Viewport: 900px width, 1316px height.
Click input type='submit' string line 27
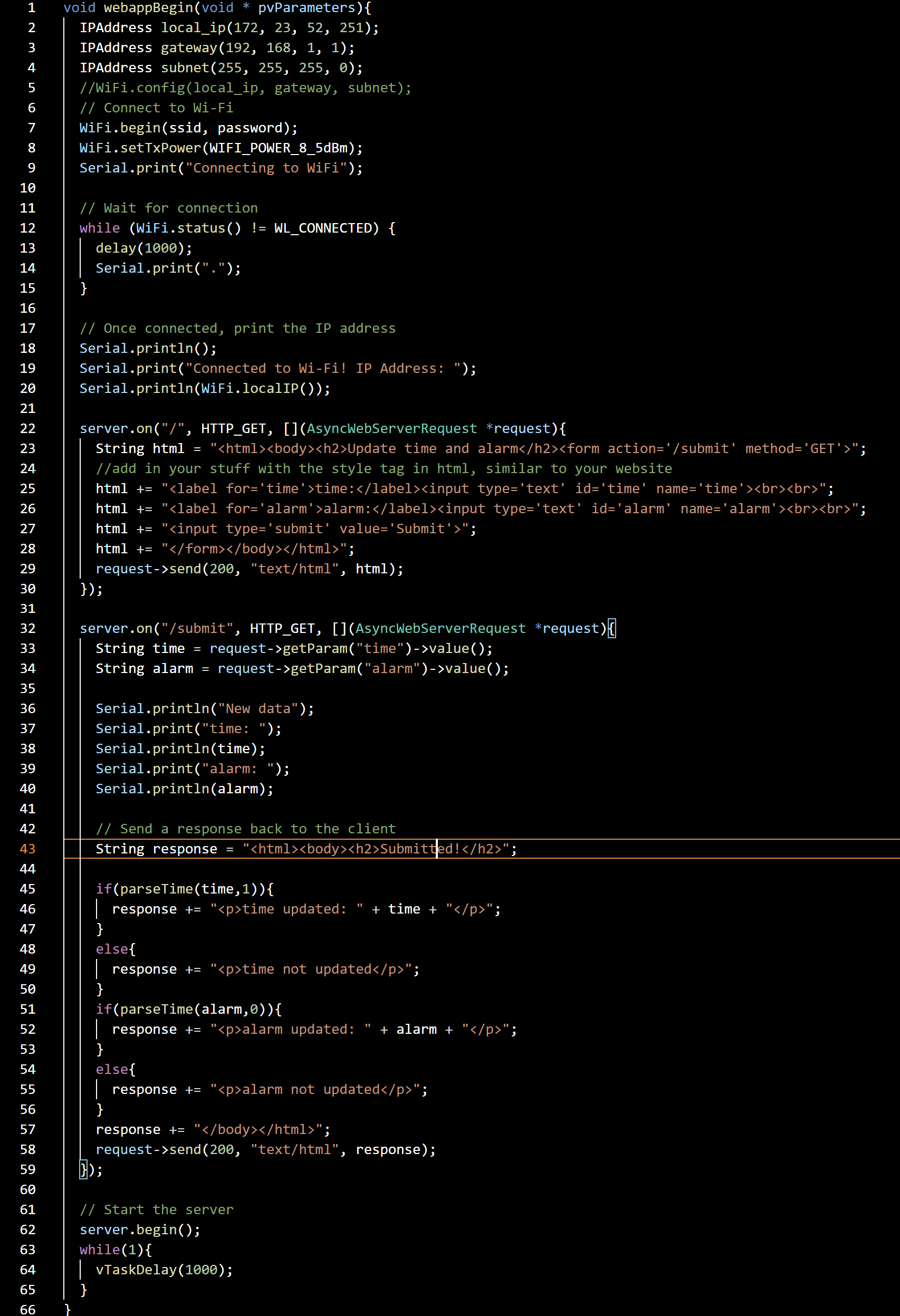pyautogui.click(x=314, y=529)
